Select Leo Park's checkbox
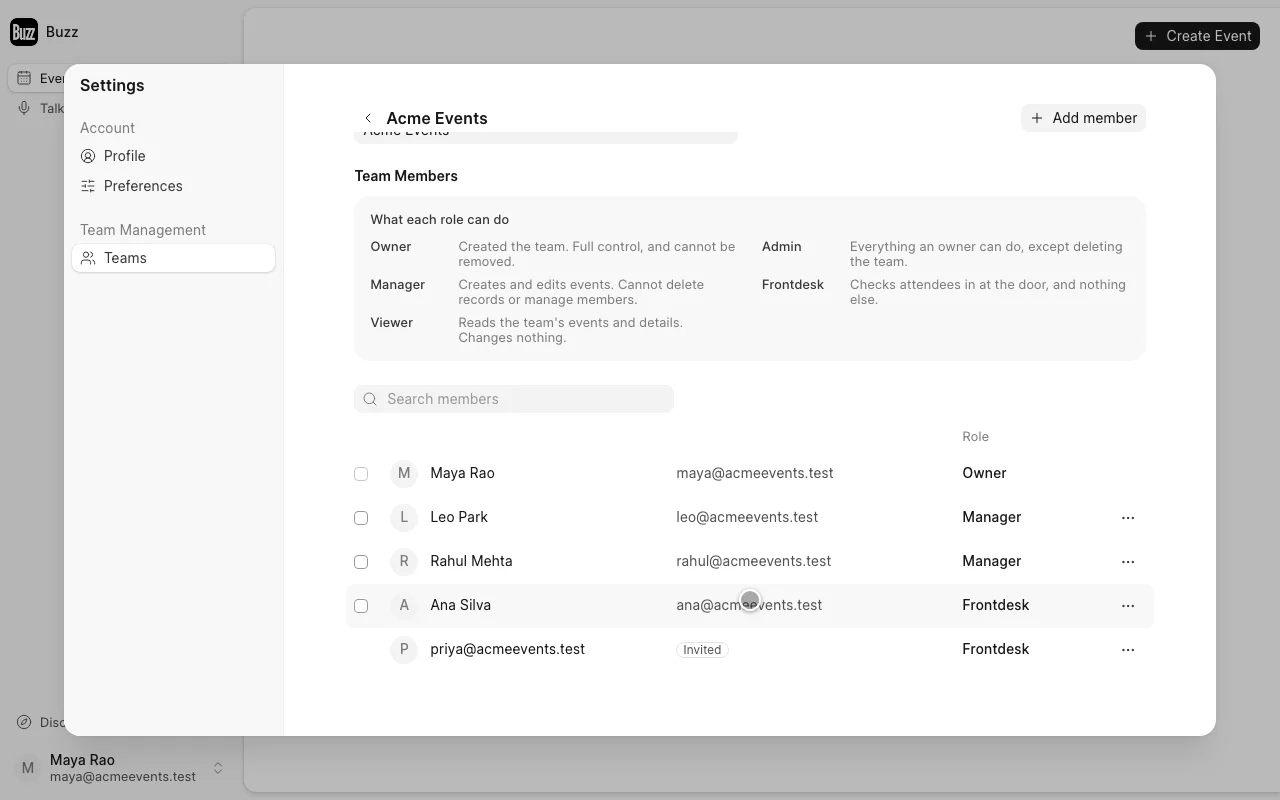 pos(361,518)
